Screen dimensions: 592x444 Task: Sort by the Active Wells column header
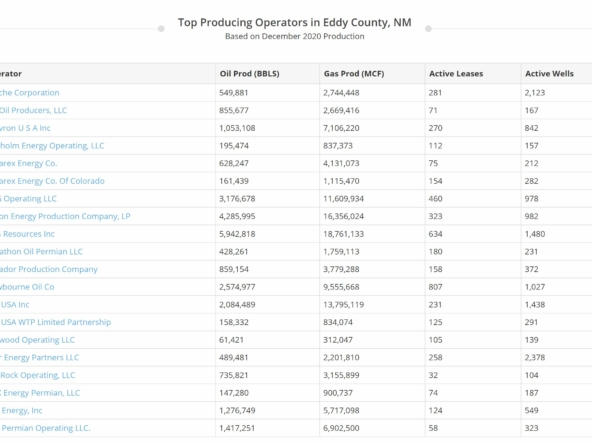coord(549,74)
